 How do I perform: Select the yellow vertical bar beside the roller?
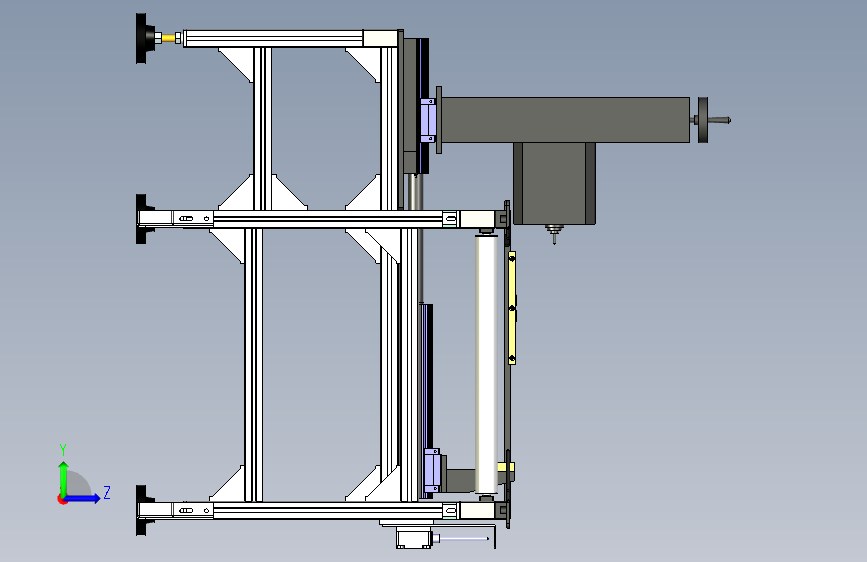click(512, 308)
